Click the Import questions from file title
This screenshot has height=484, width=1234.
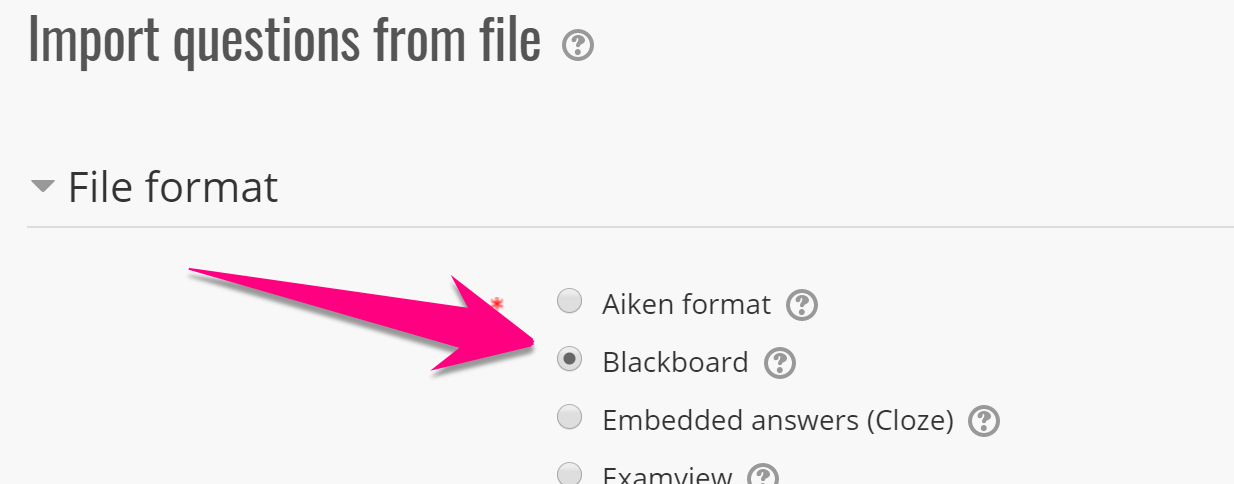tap(285, 40)
